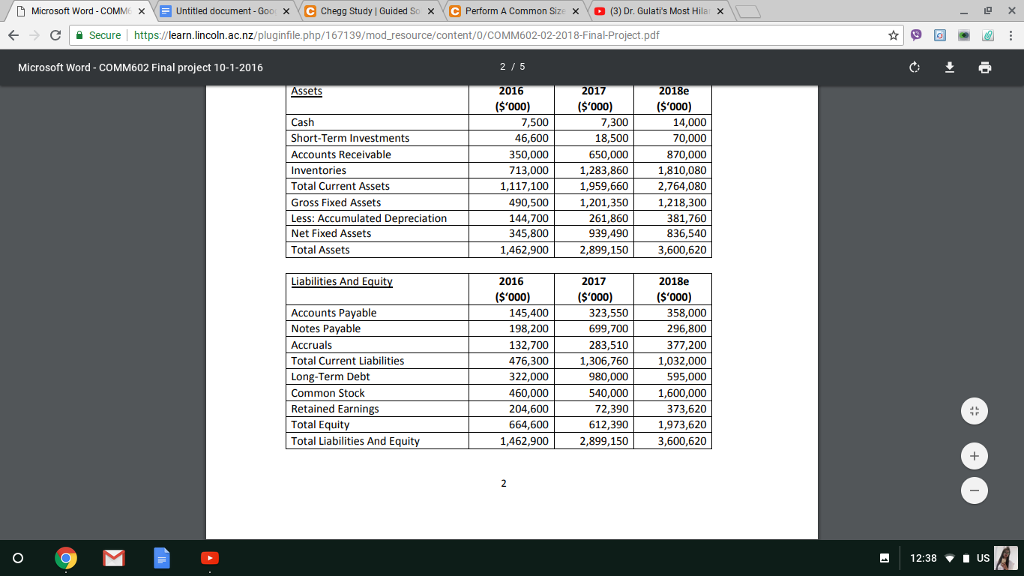Print the PDF document
This screenshot has height=576, width=1024.
point(984,67)
